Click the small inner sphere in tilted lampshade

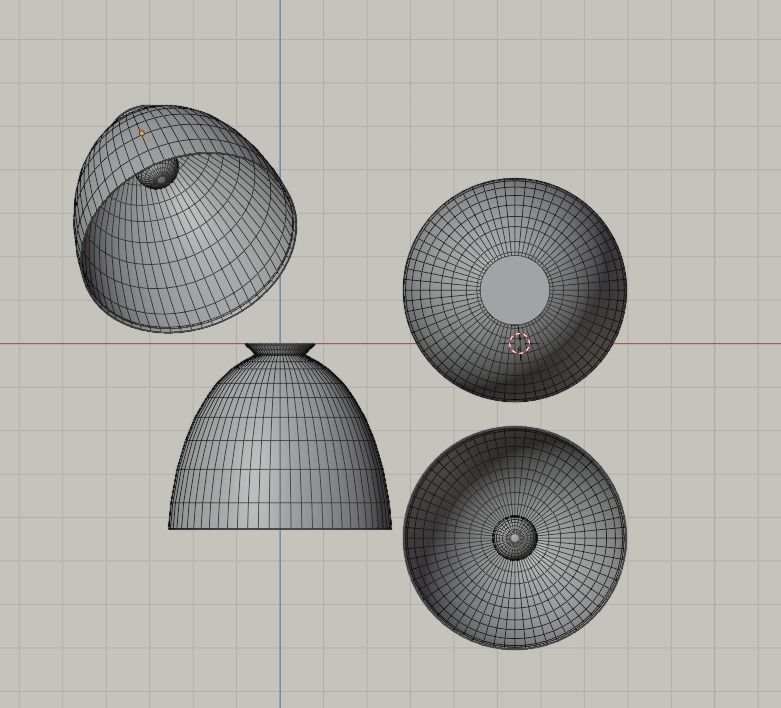click(x=157, y=173)
